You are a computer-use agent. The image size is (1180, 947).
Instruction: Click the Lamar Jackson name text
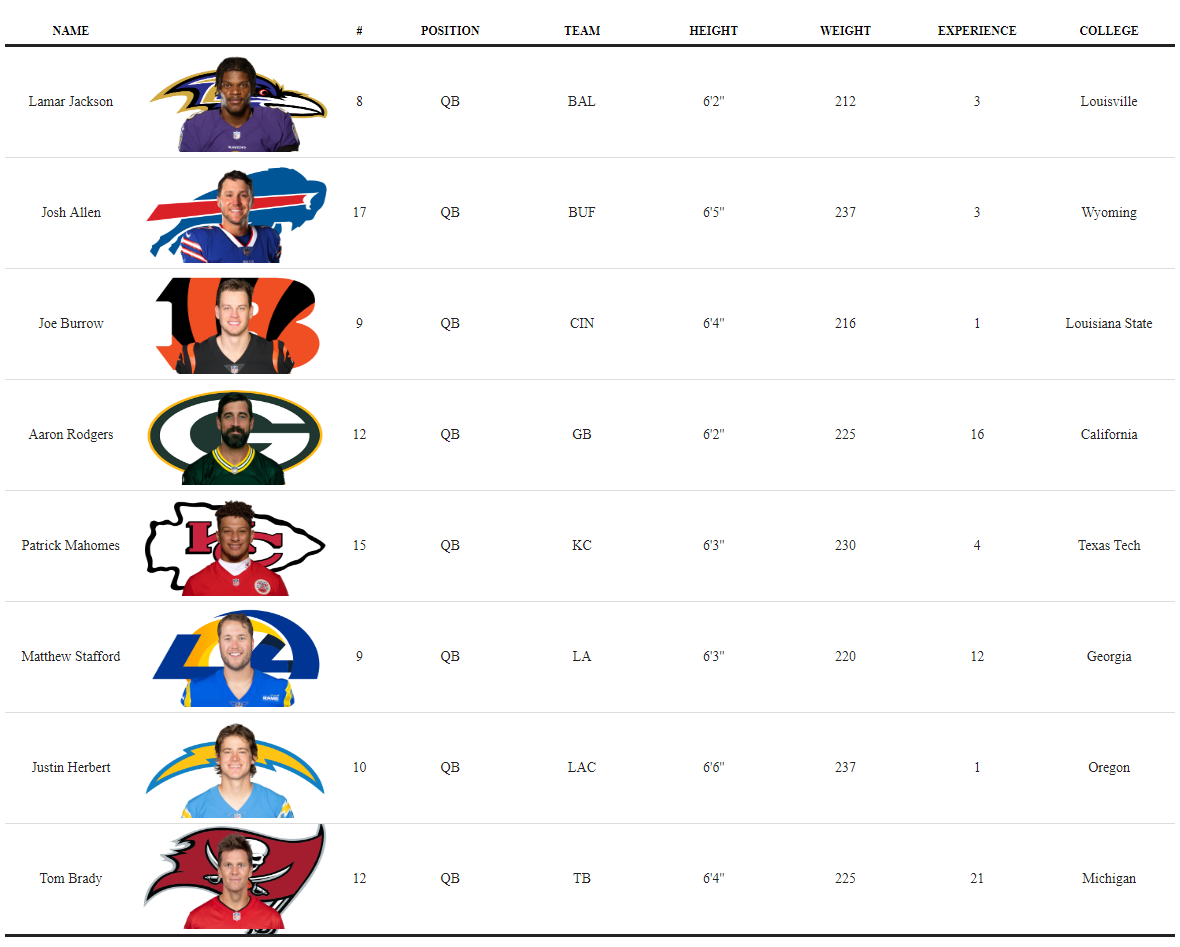pyautogui.click(x=70, y=102)
